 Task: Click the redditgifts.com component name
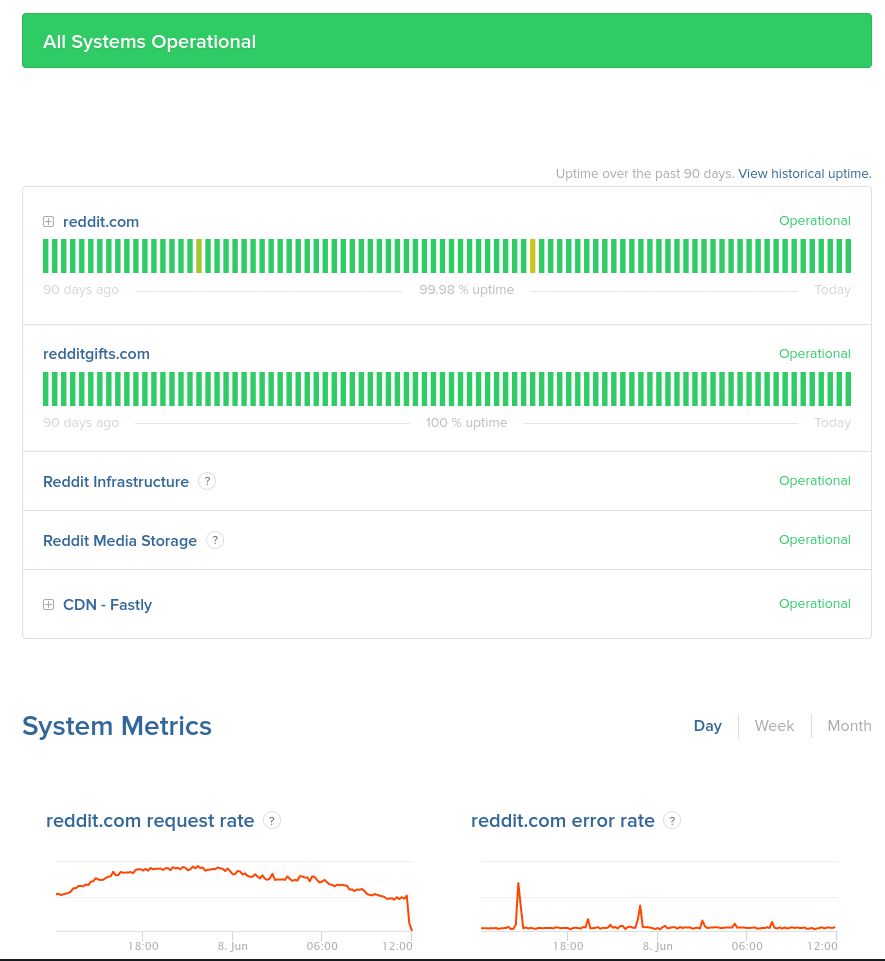(96, 354)
